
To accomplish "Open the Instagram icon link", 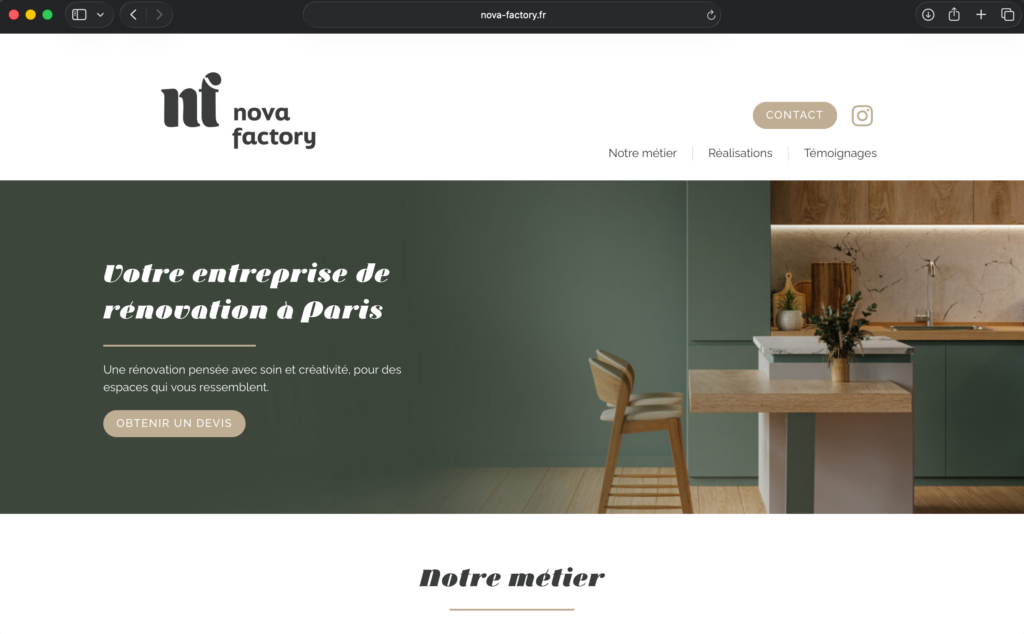I will click(862, 116).
